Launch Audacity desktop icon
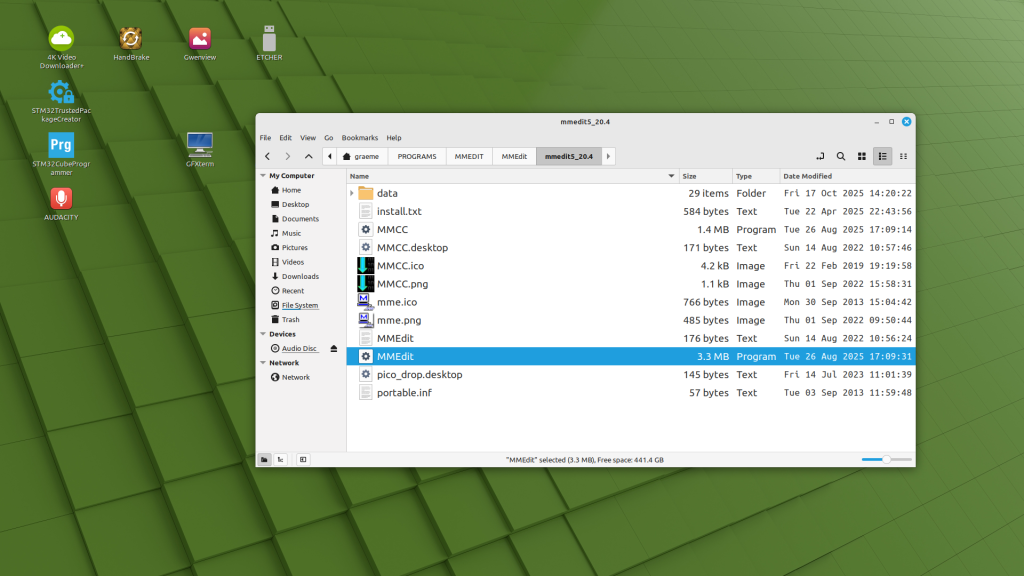This screenshot has width=1024, height=576. (61, 202)
